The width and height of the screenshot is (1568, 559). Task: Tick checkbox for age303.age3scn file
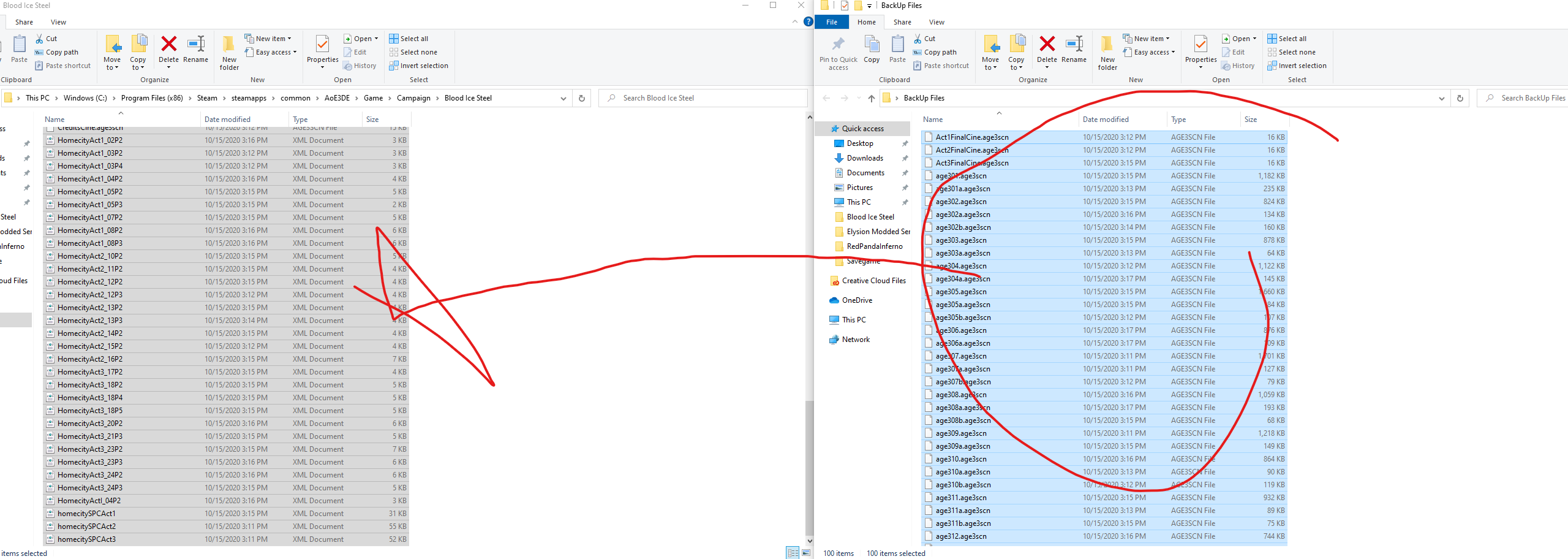pyautogui.click(x=929, y=240)
